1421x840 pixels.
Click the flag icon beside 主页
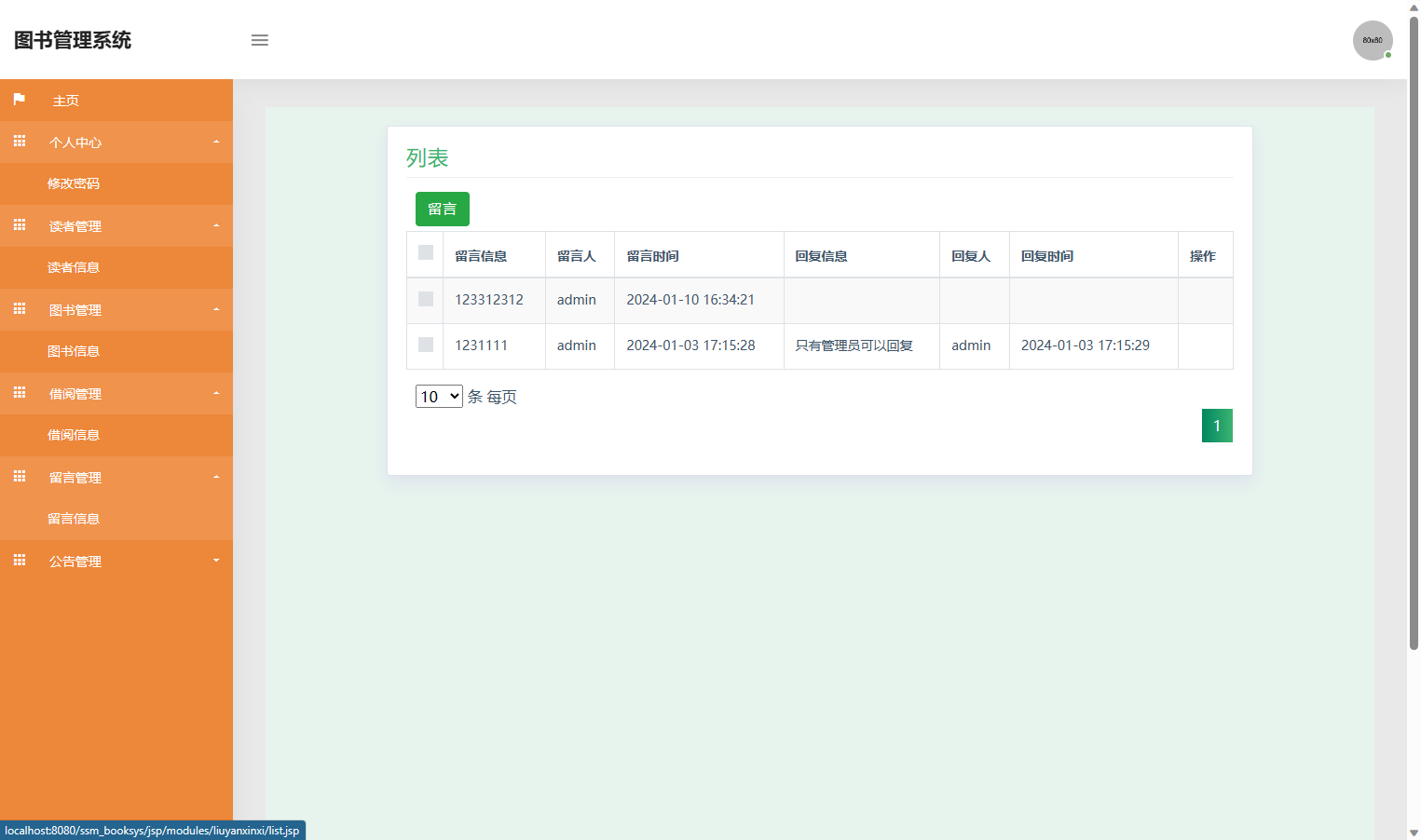pyautogui.click(x=20, y=100)
